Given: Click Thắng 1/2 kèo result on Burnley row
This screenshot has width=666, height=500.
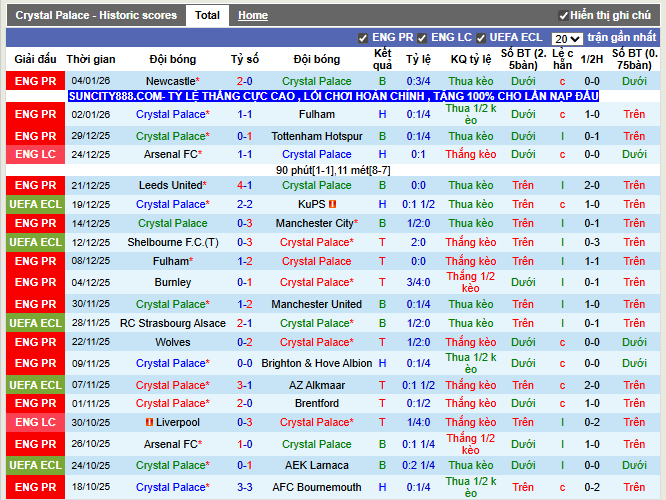Looking at the screenshot, I should click(x=471, y=282).
